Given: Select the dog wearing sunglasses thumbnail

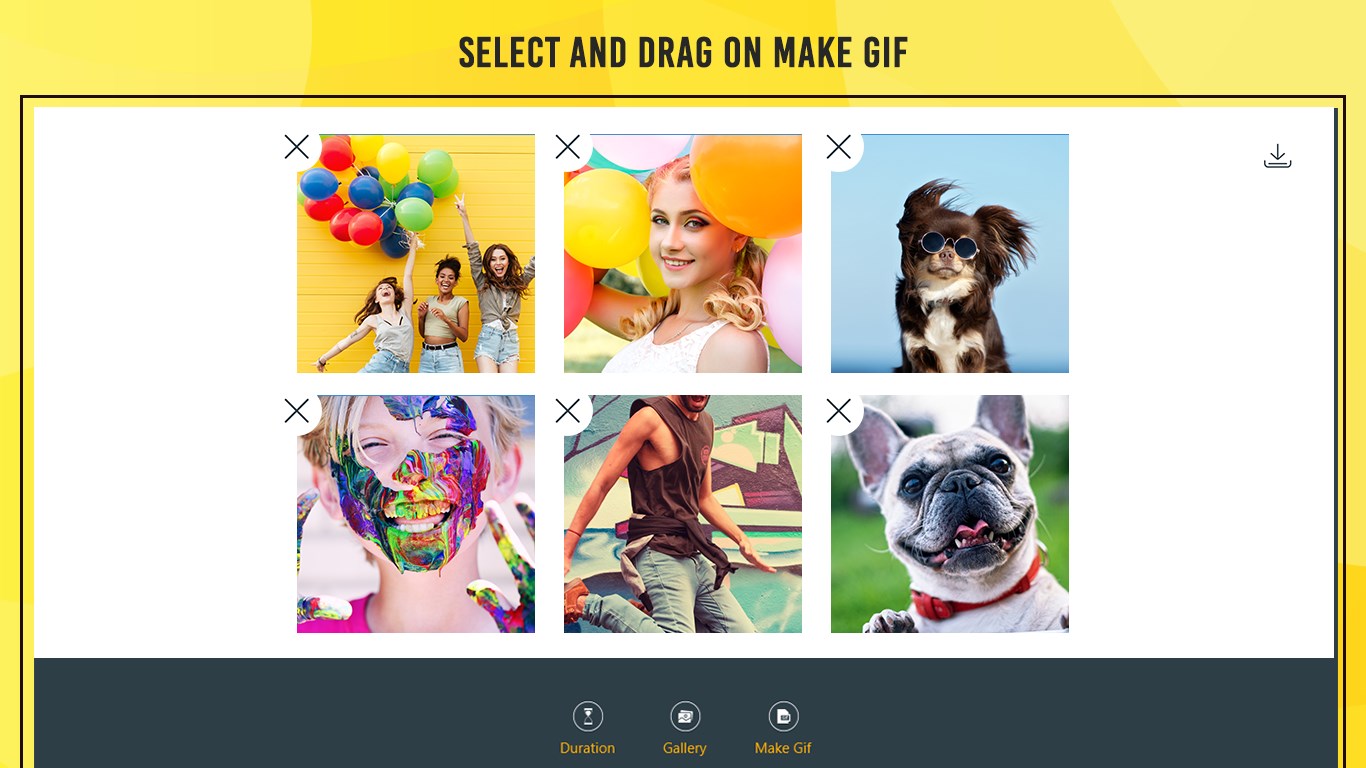Looking at the screenshot, I should pyautogui.click(x=950, y=254).
